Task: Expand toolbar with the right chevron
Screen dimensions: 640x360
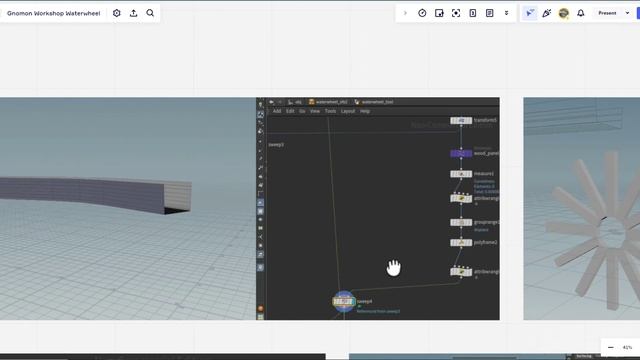Action: pyautogui.click(x=405, y=13)
